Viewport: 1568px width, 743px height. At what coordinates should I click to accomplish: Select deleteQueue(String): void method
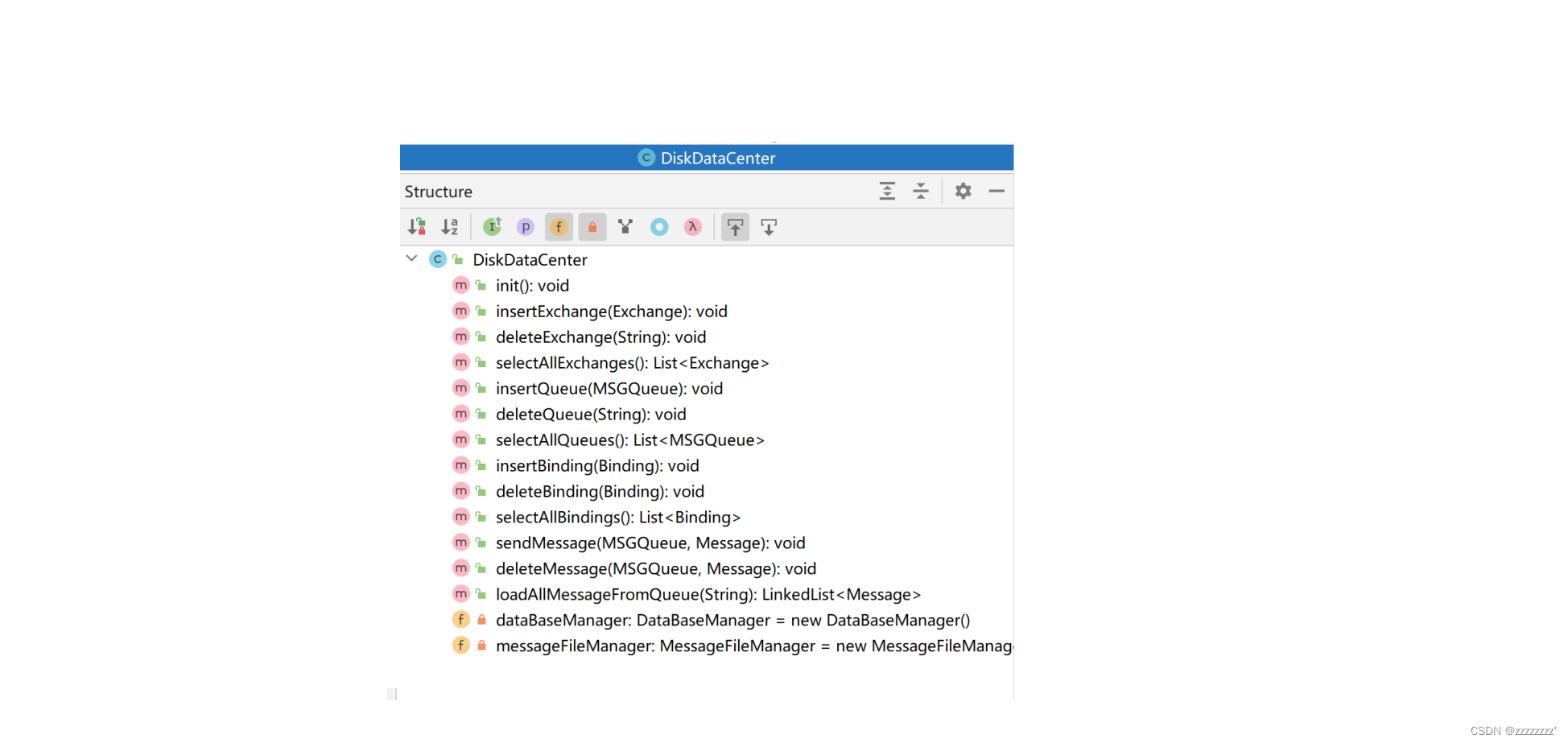click(x=591, y=415)
